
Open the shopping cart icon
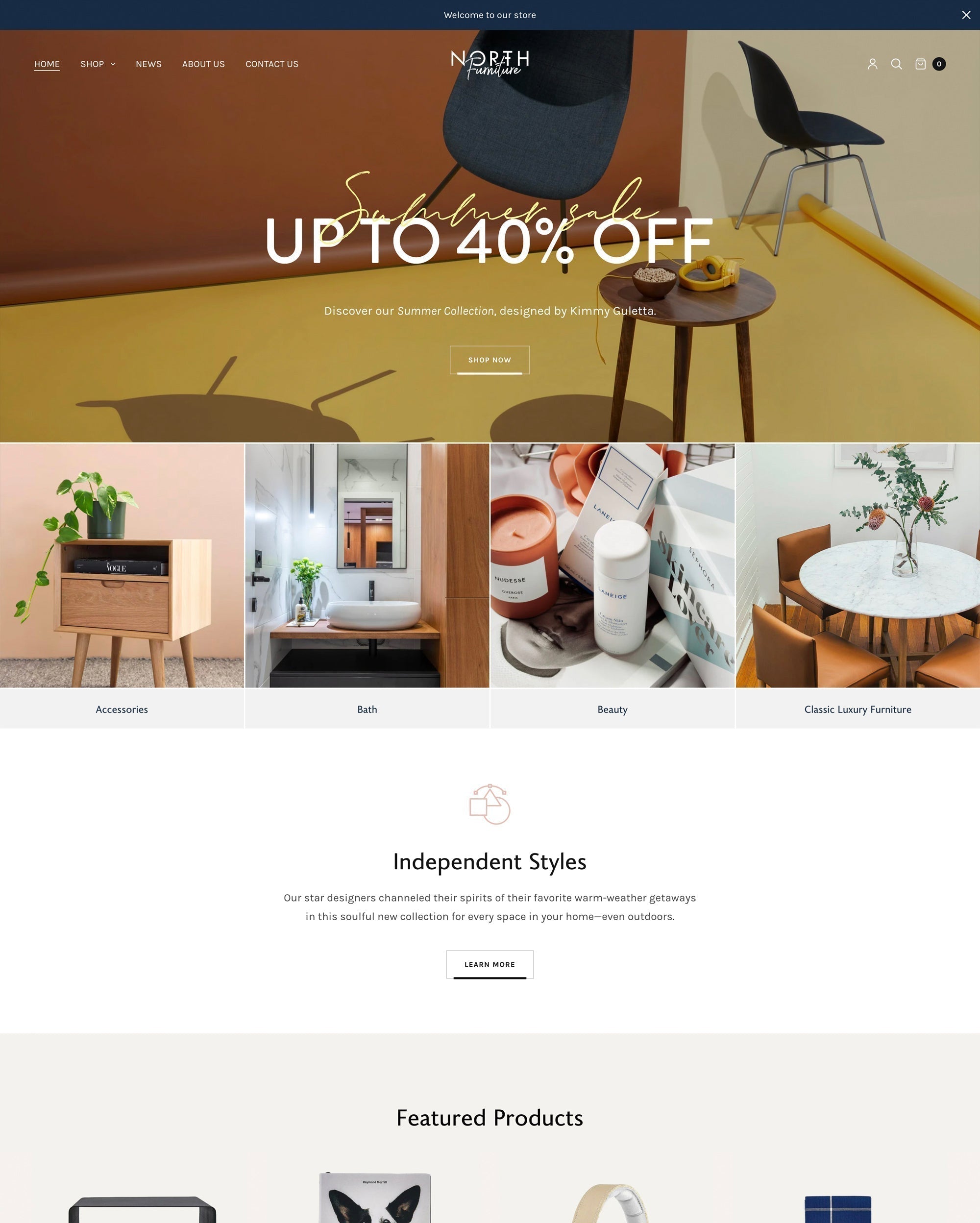pos(921,63)
